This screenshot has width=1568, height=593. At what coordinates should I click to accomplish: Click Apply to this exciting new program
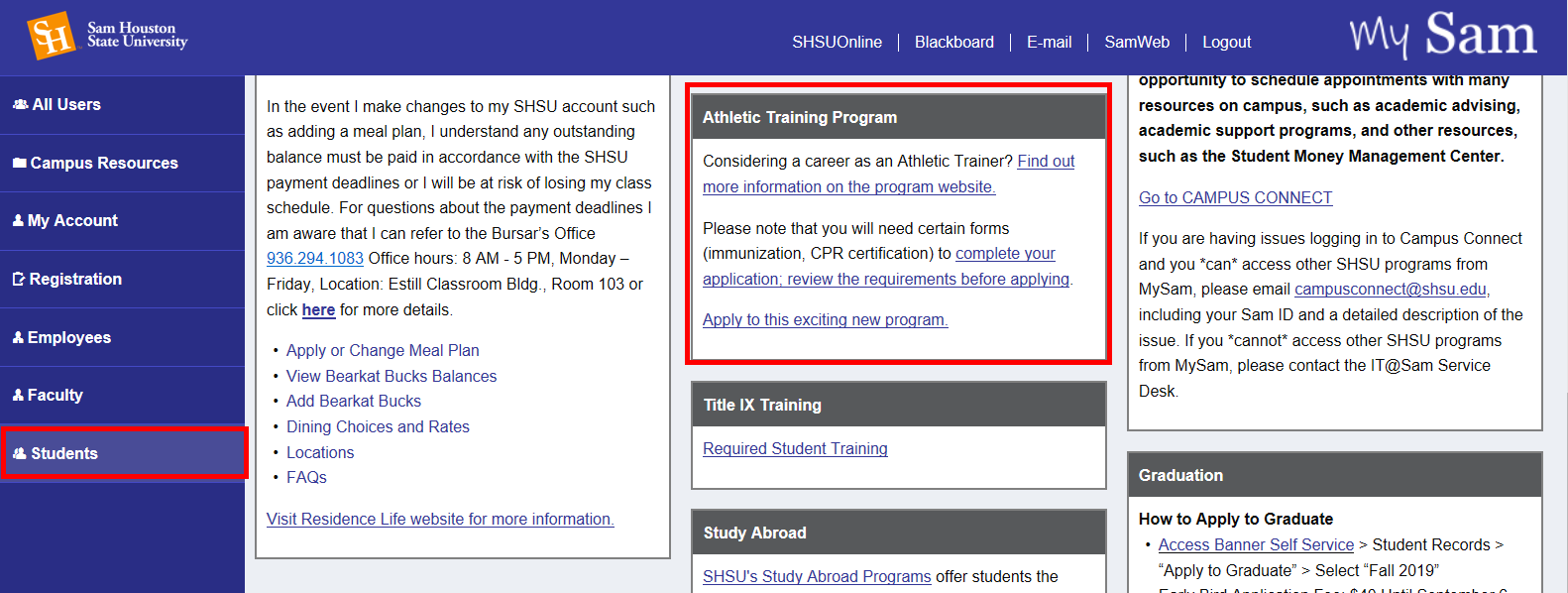(x=826, y=319)
